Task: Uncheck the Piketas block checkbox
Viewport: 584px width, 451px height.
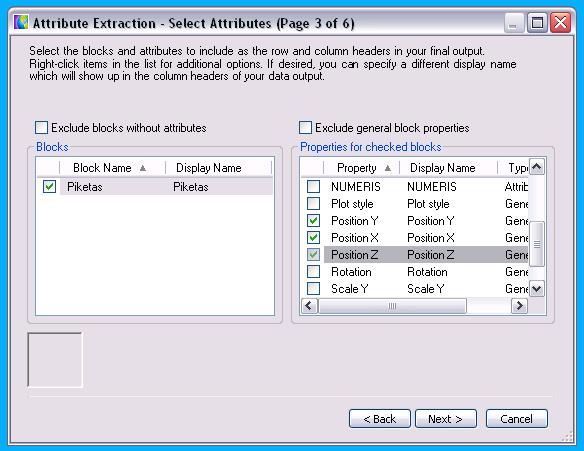Action: coord(49,186)
